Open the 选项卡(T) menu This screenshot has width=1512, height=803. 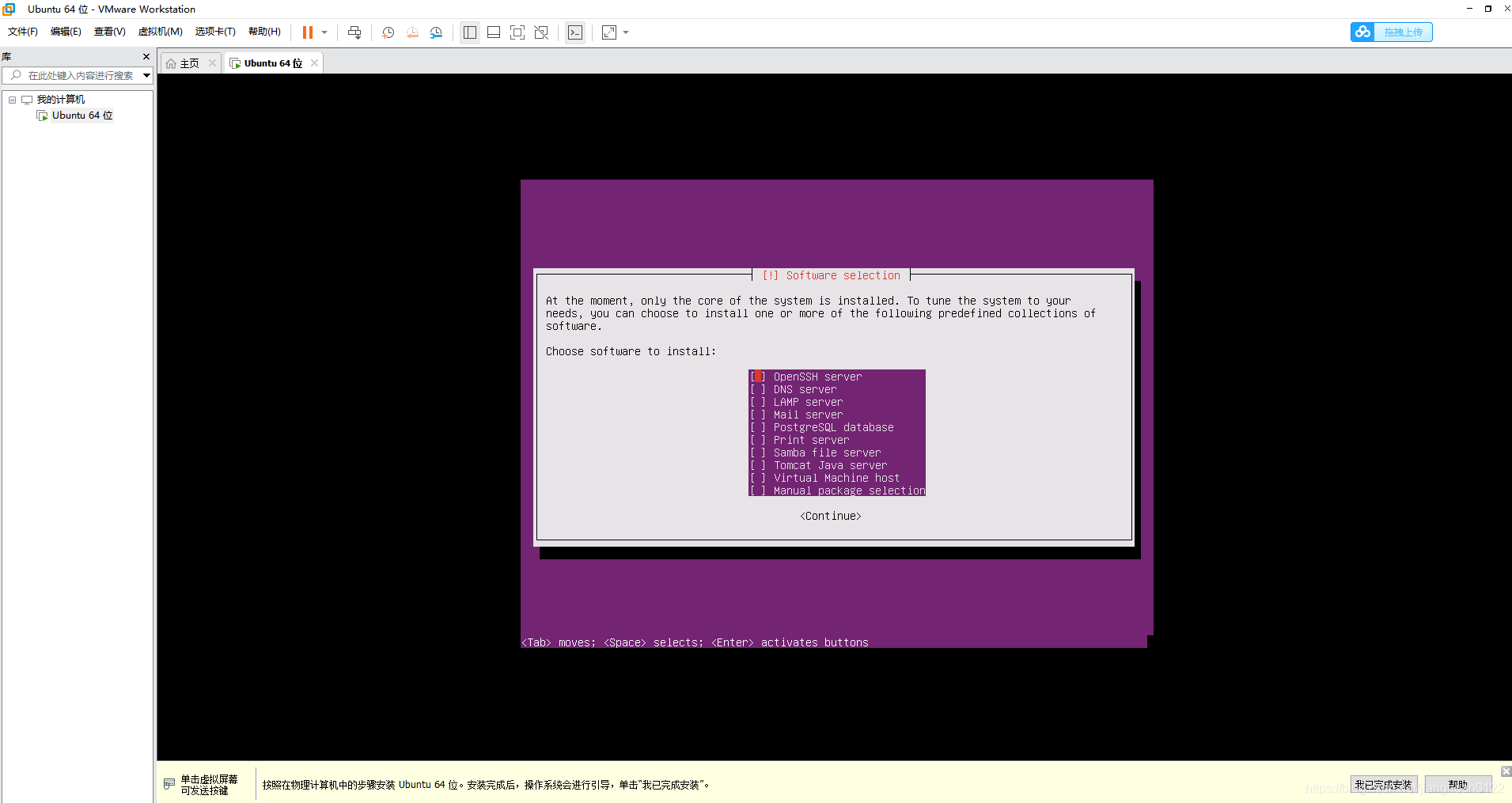pyautogui.click(x=215, y=32)
